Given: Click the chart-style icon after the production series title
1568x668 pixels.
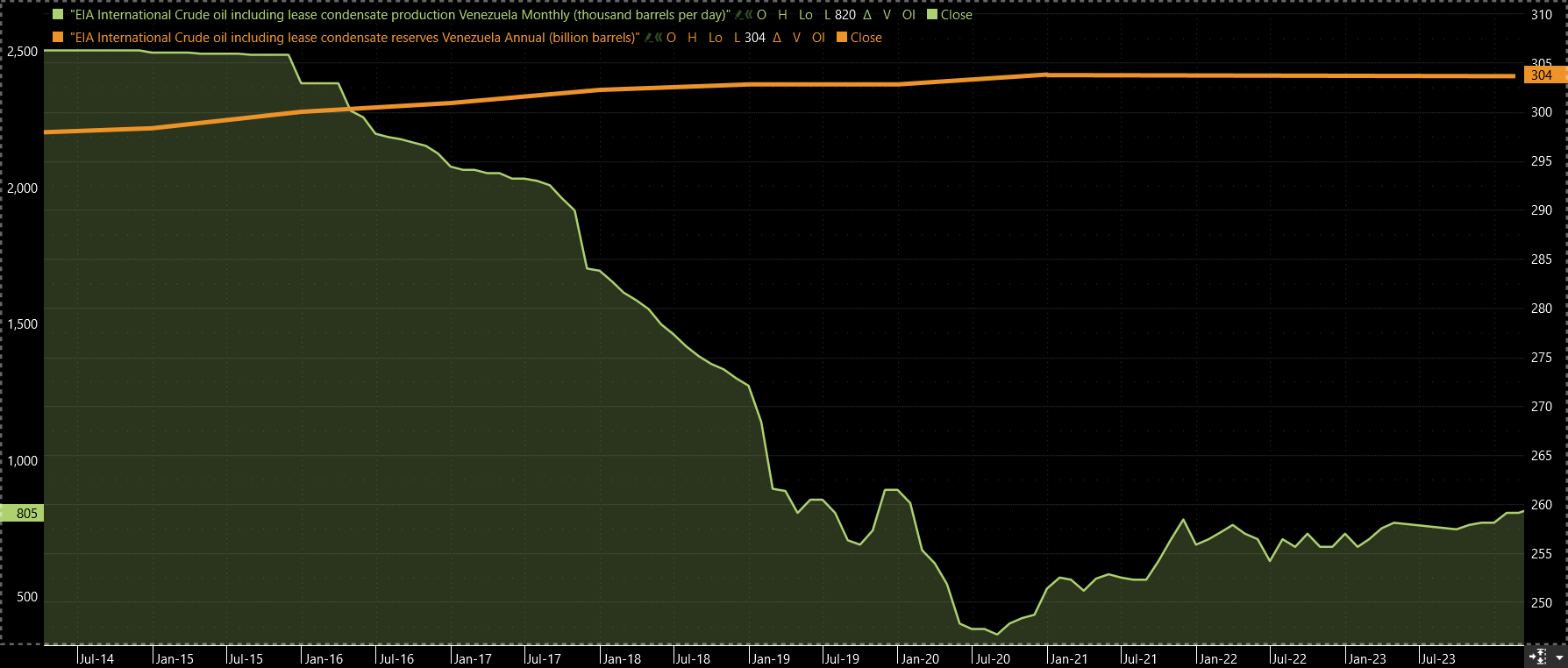Looking at the screenshot, I should point(739,15).
